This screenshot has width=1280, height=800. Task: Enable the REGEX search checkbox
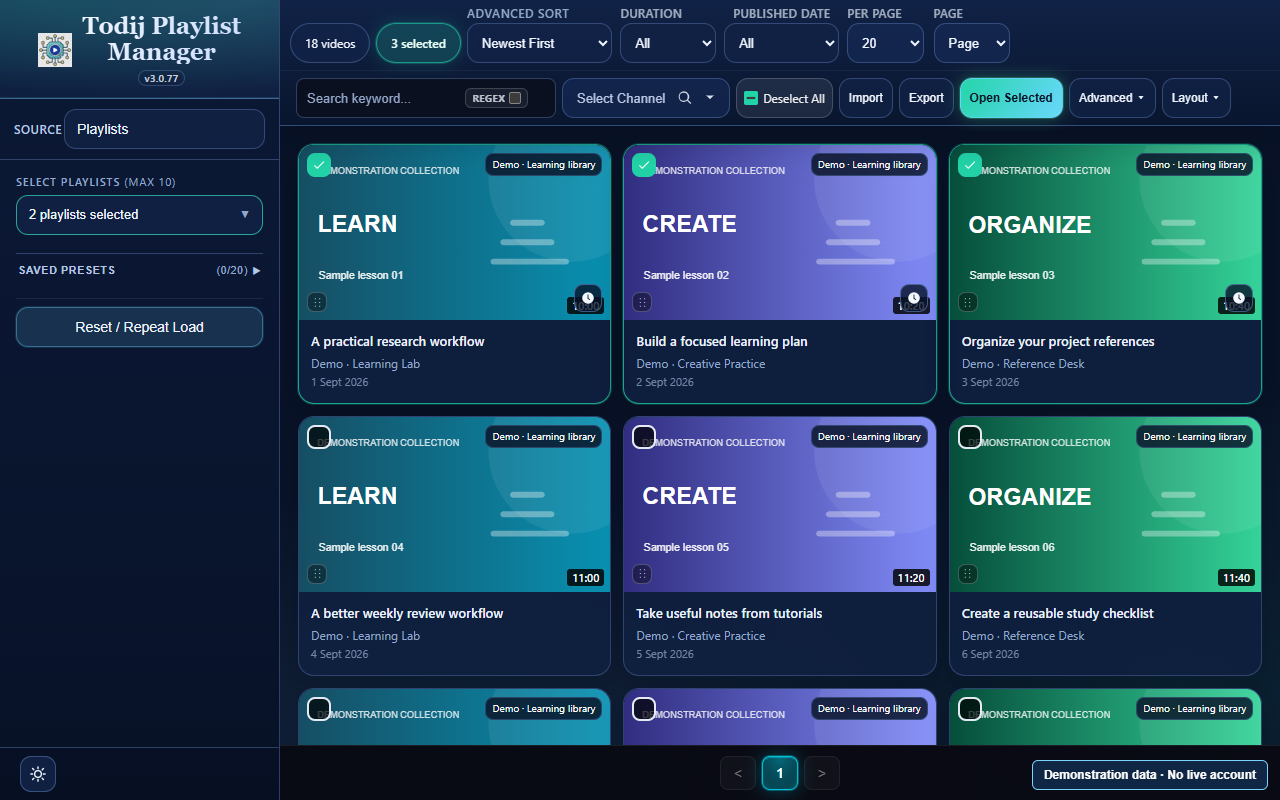click(x=515, y=98)
